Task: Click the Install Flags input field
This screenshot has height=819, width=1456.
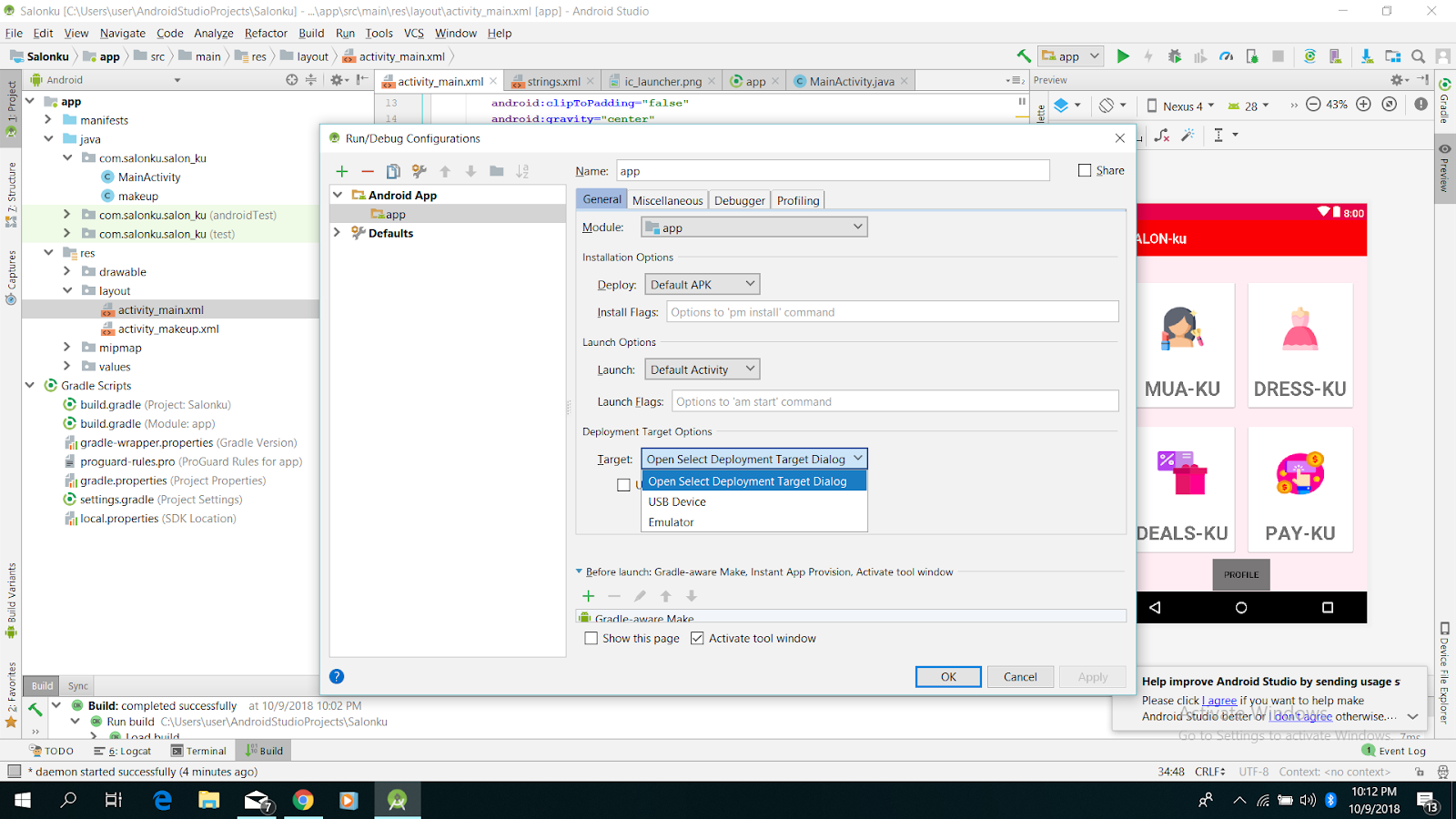Action: (x=893, y=312)
